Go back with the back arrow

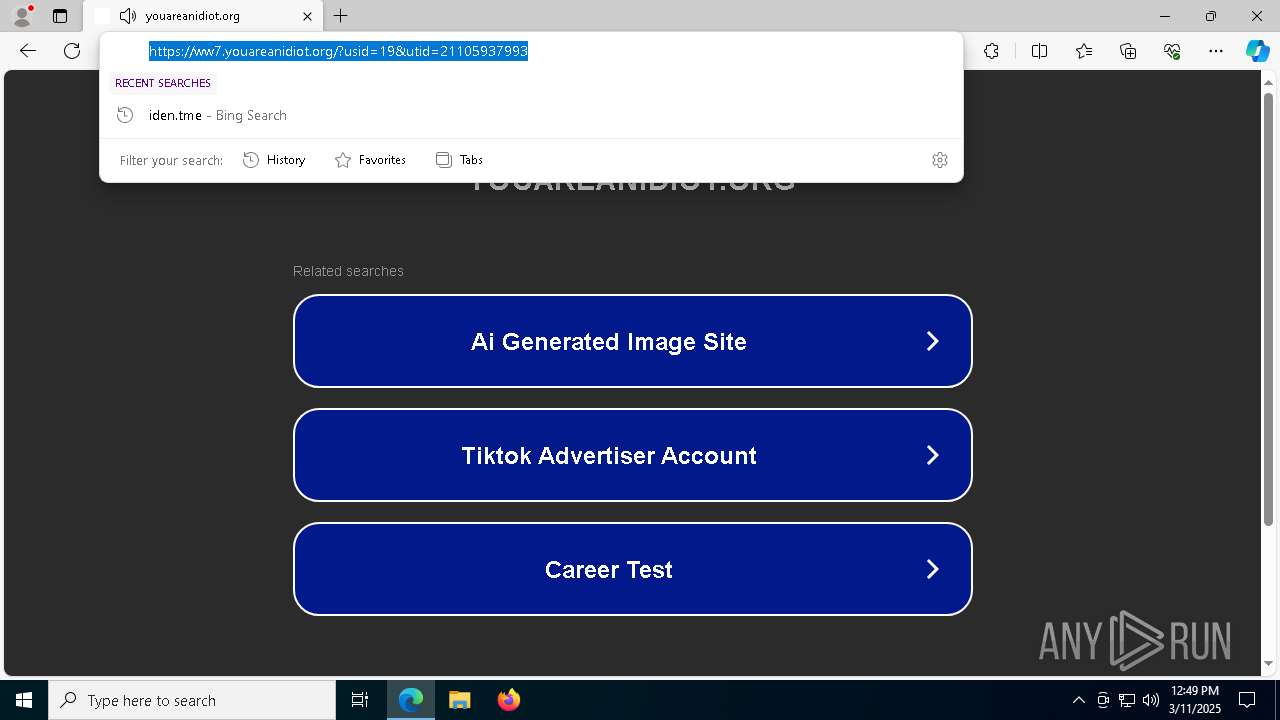[x=28, y=51]
